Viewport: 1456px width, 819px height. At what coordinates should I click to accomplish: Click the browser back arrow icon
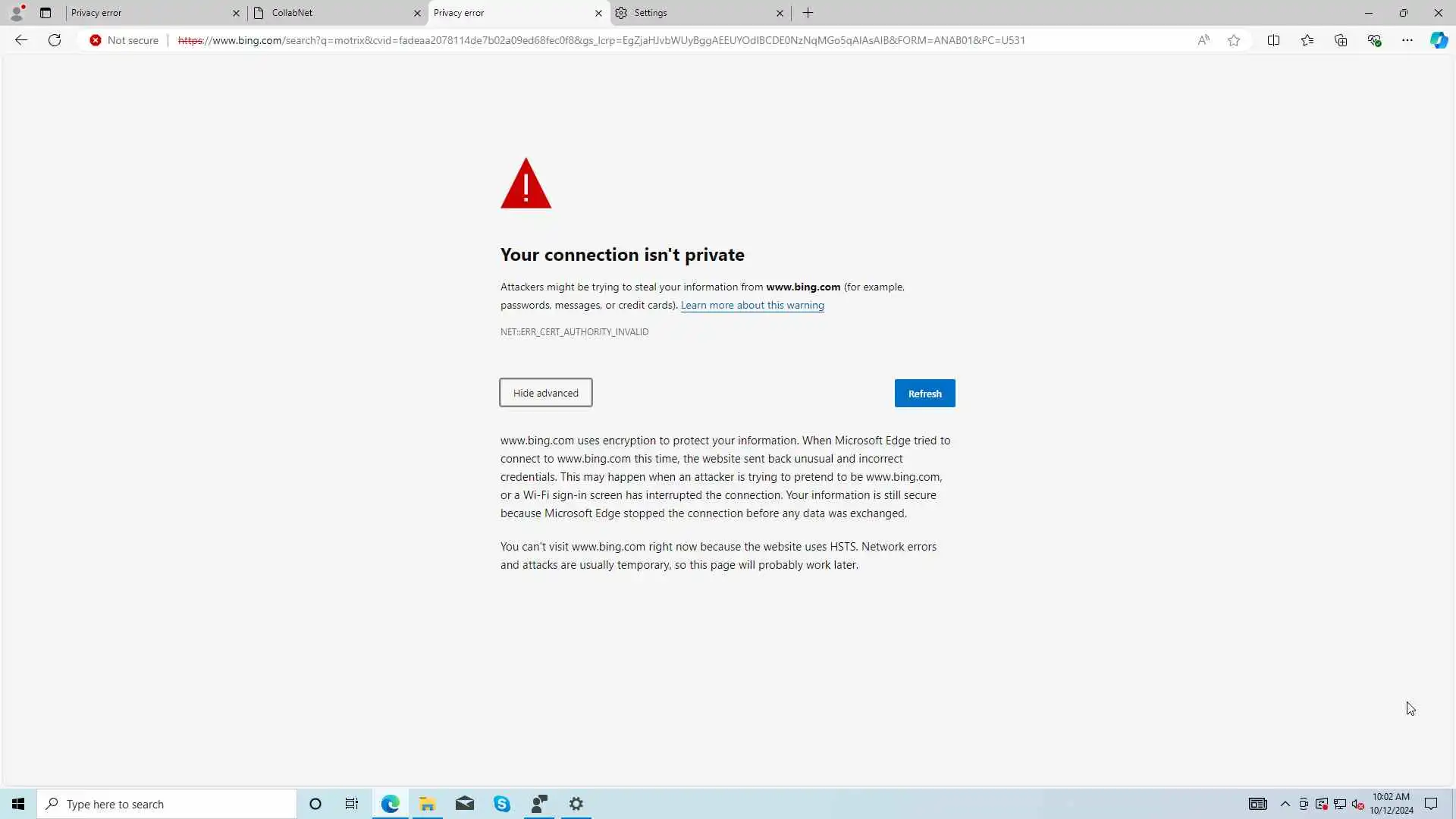point(21,40)
